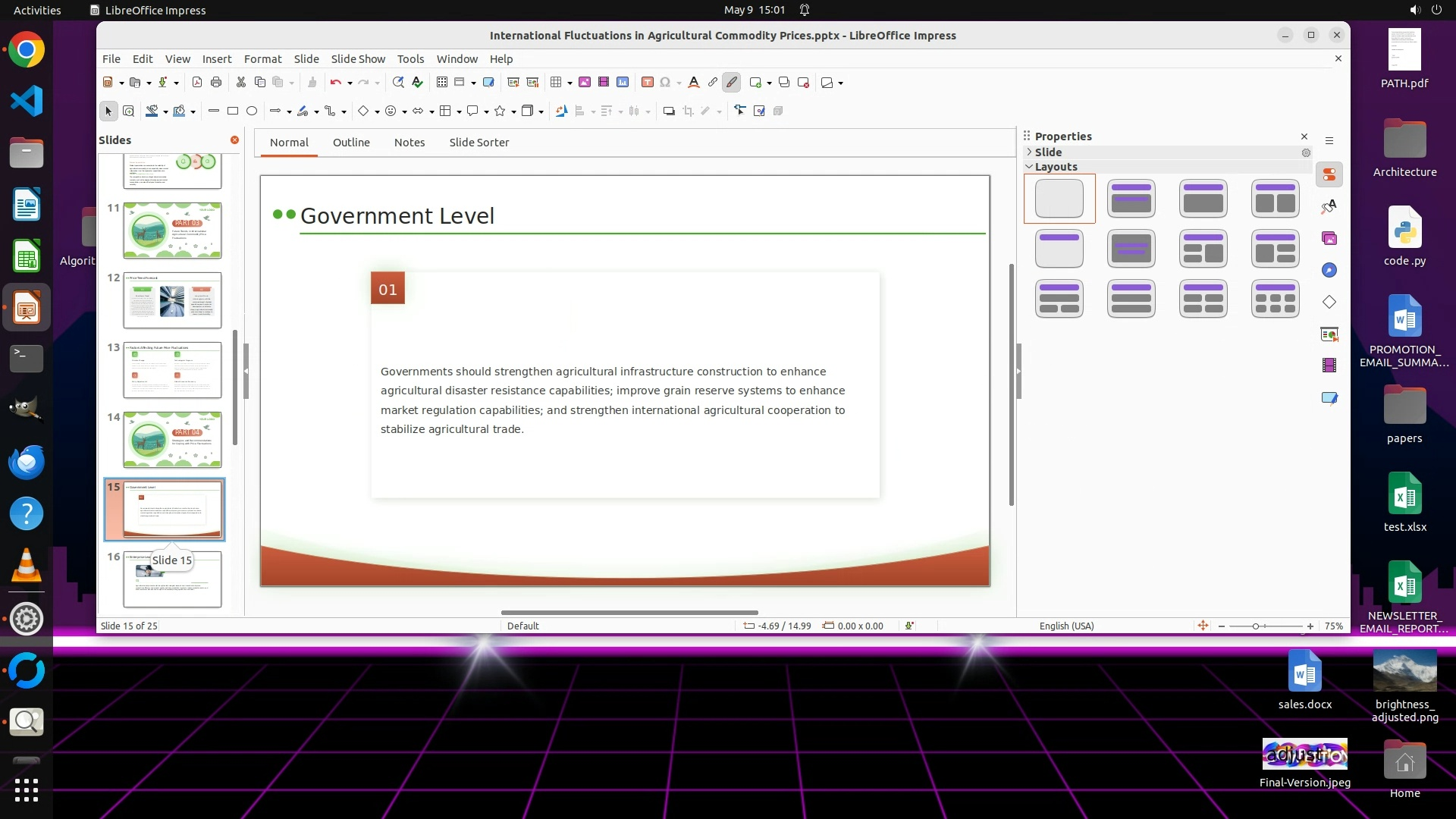
Task: Click the Print icon in toolbar
Action: click(x=216, y=83)
